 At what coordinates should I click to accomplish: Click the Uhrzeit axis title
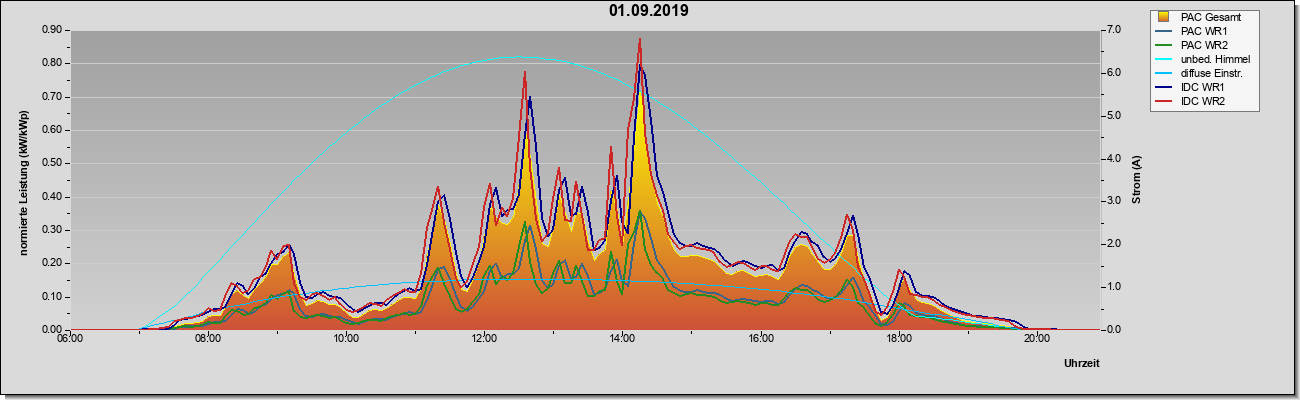pyautogui.click(x=1083, y=364)
